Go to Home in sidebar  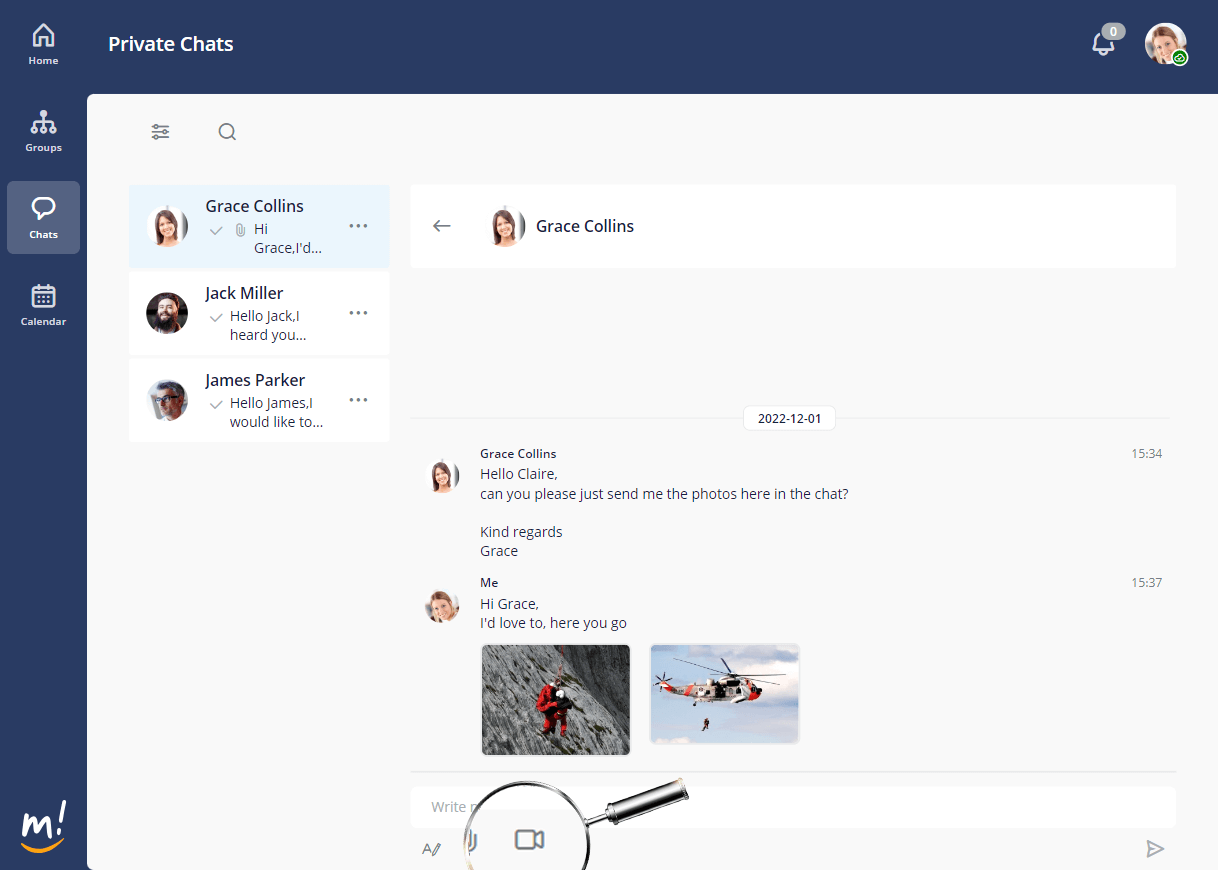[43, 46]
